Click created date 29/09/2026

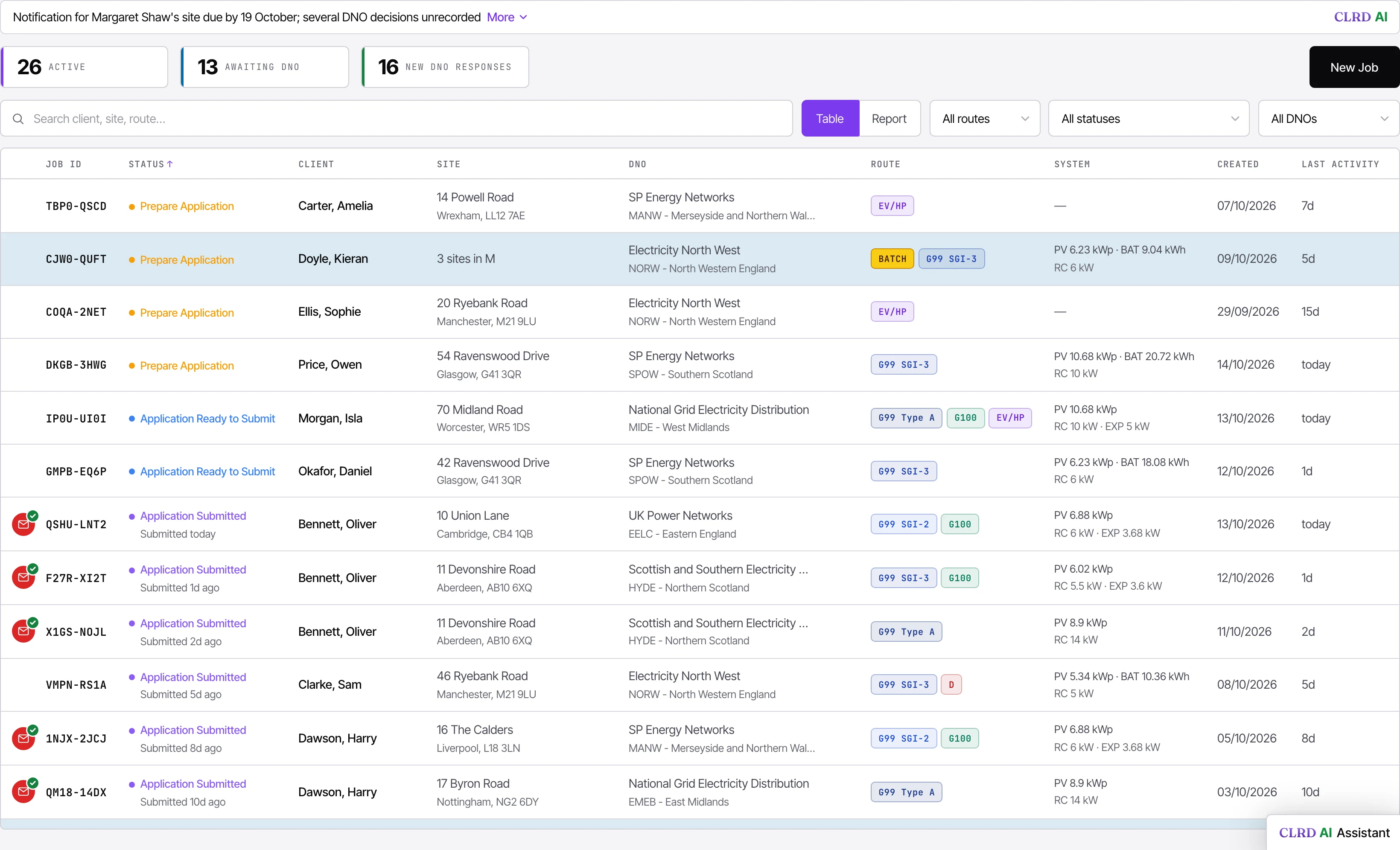[1248, 311]
